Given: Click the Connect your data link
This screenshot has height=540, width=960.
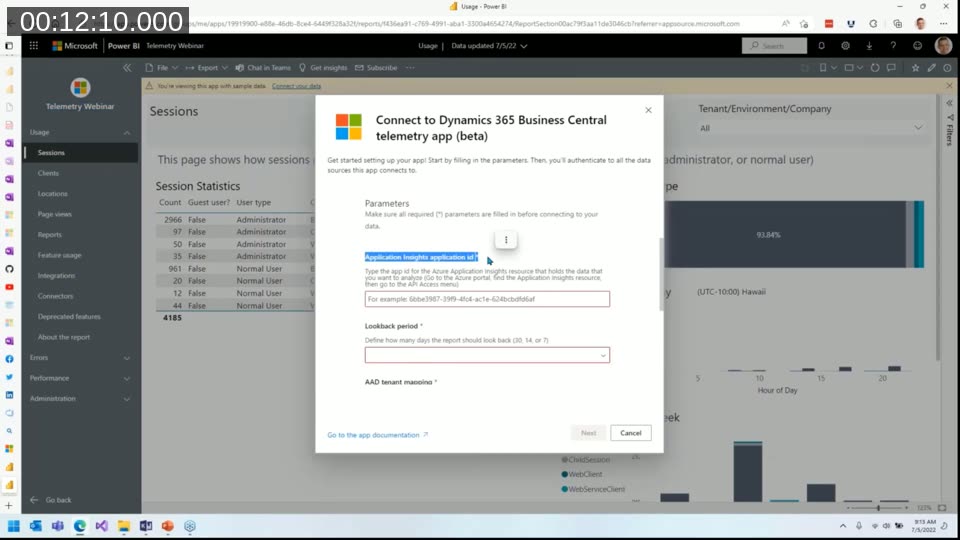Looking at the screenshot, I should 296,86.
